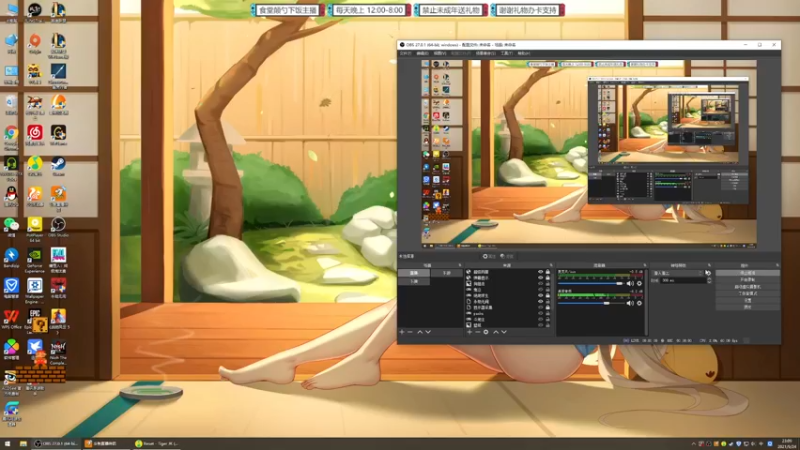Toggle visibility eye of the second source row
The width and height of the screenshot is (800, 450).
[540, 278]
